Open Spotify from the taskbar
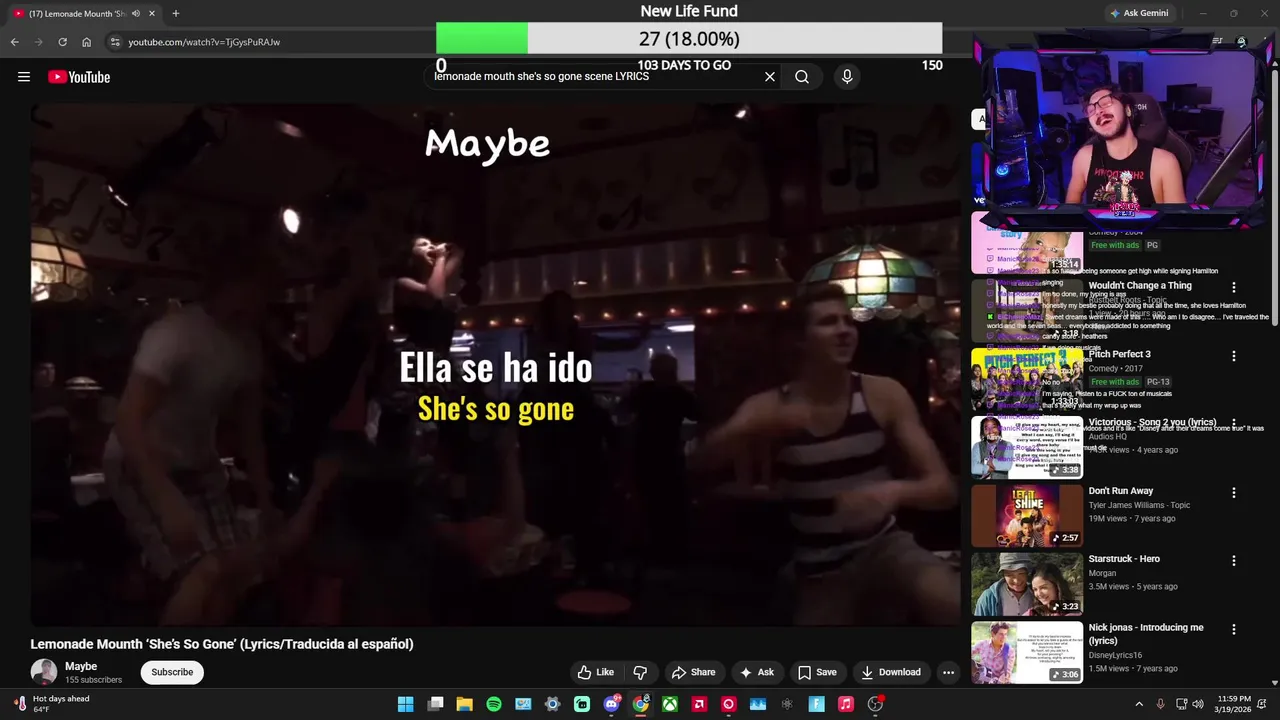Viewport: 1280px width, 720px height. click(x=494, y=704)
